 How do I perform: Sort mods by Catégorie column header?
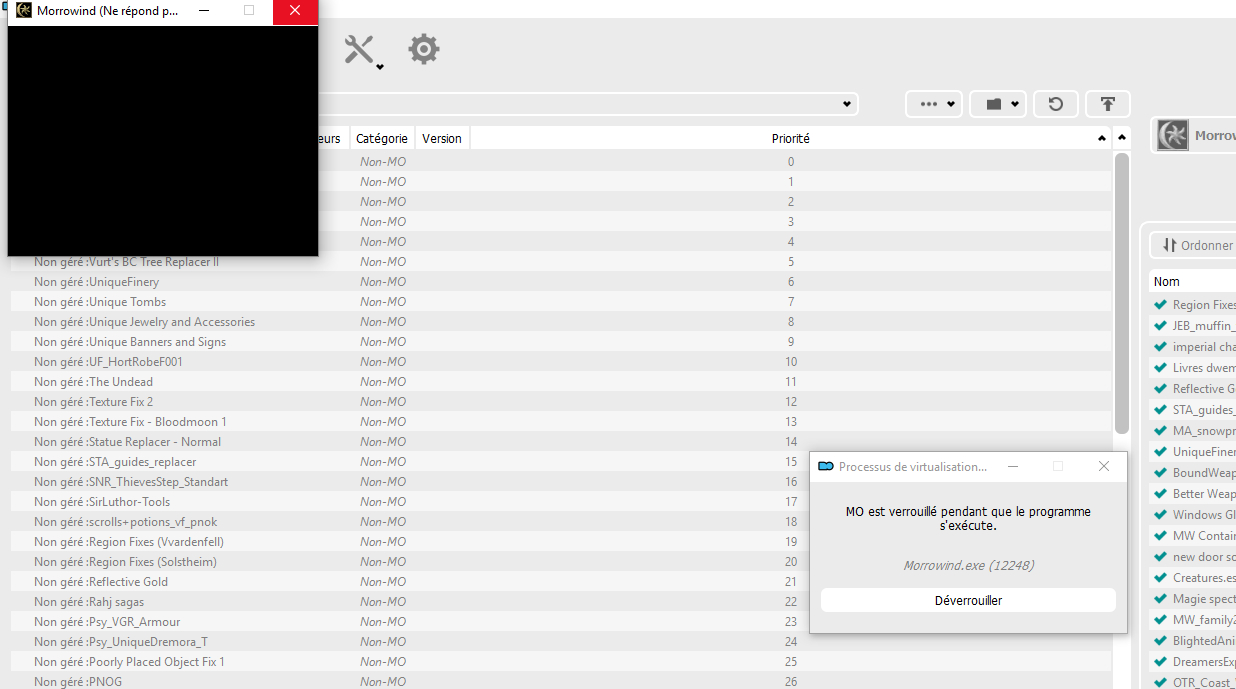click(381, 139)
